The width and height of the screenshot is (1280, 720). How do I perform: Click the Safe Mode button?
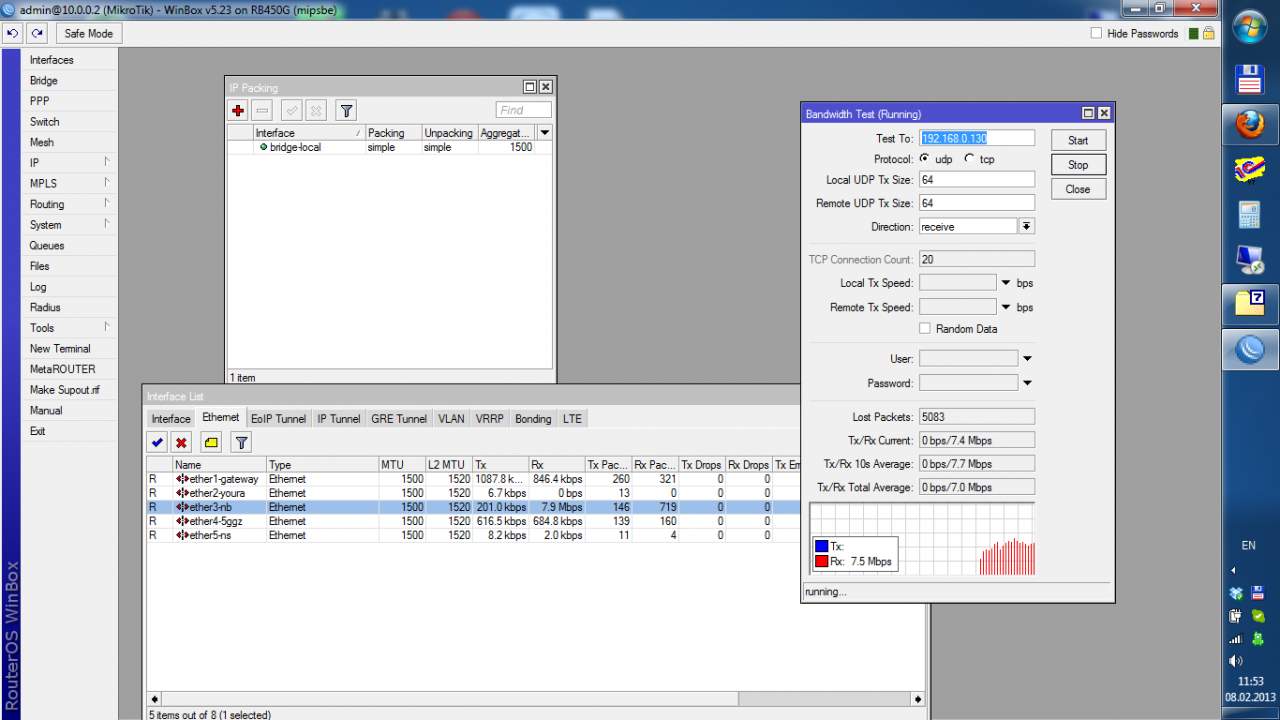88,33
